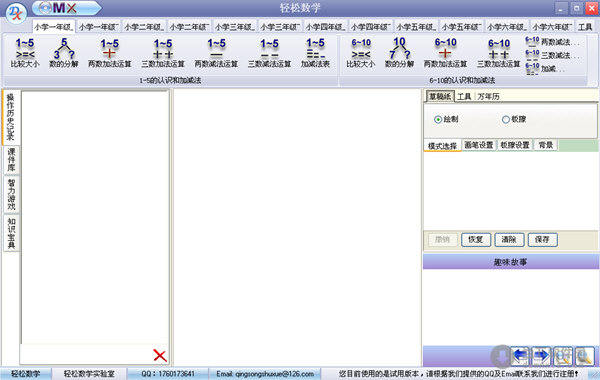The height and width of the screenshot is (380, 600).
Task: Click the 6-10的认识和加减法 group label
Action: tap(462, 80)
